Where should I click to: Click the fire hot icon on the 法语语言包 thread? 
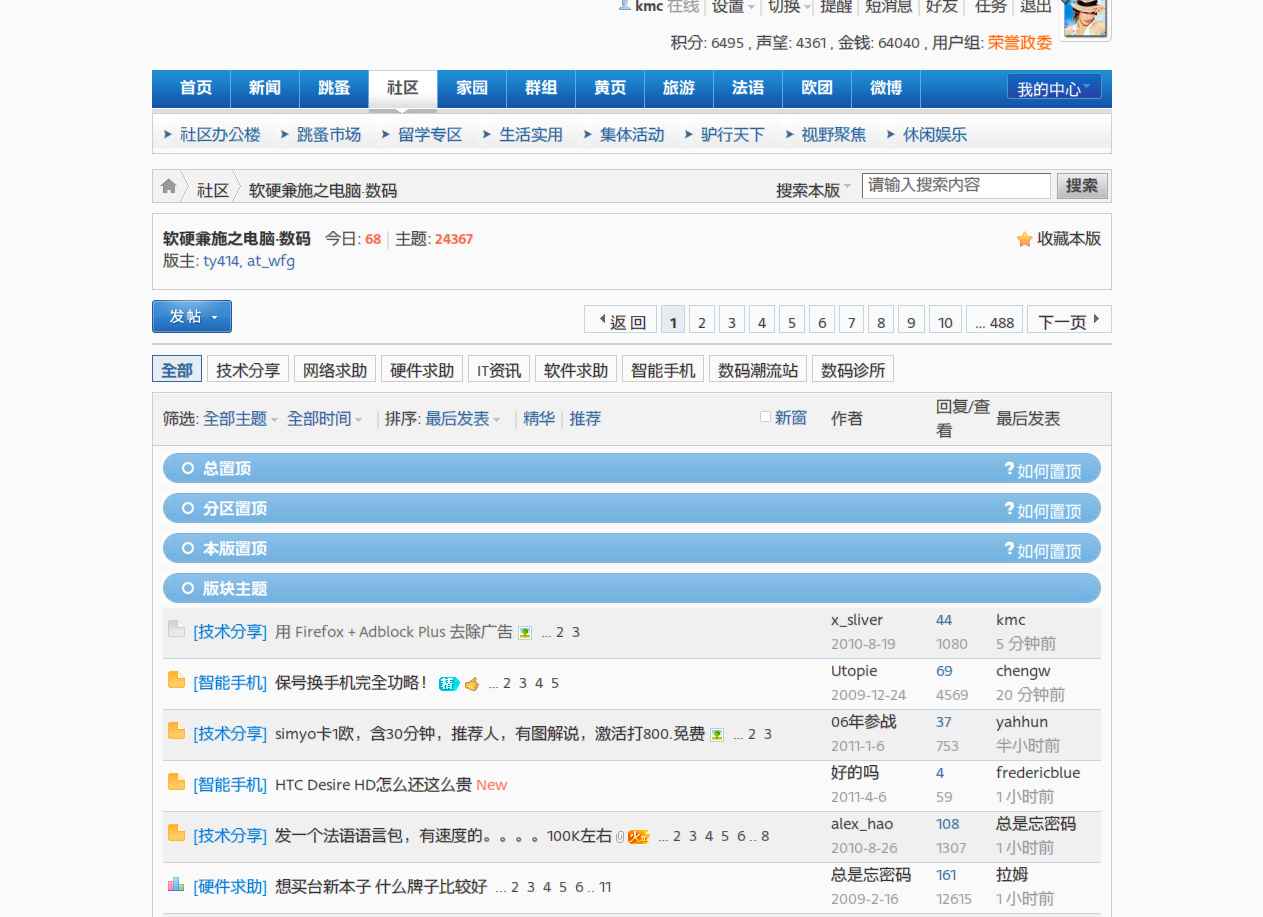click(637, 837)
